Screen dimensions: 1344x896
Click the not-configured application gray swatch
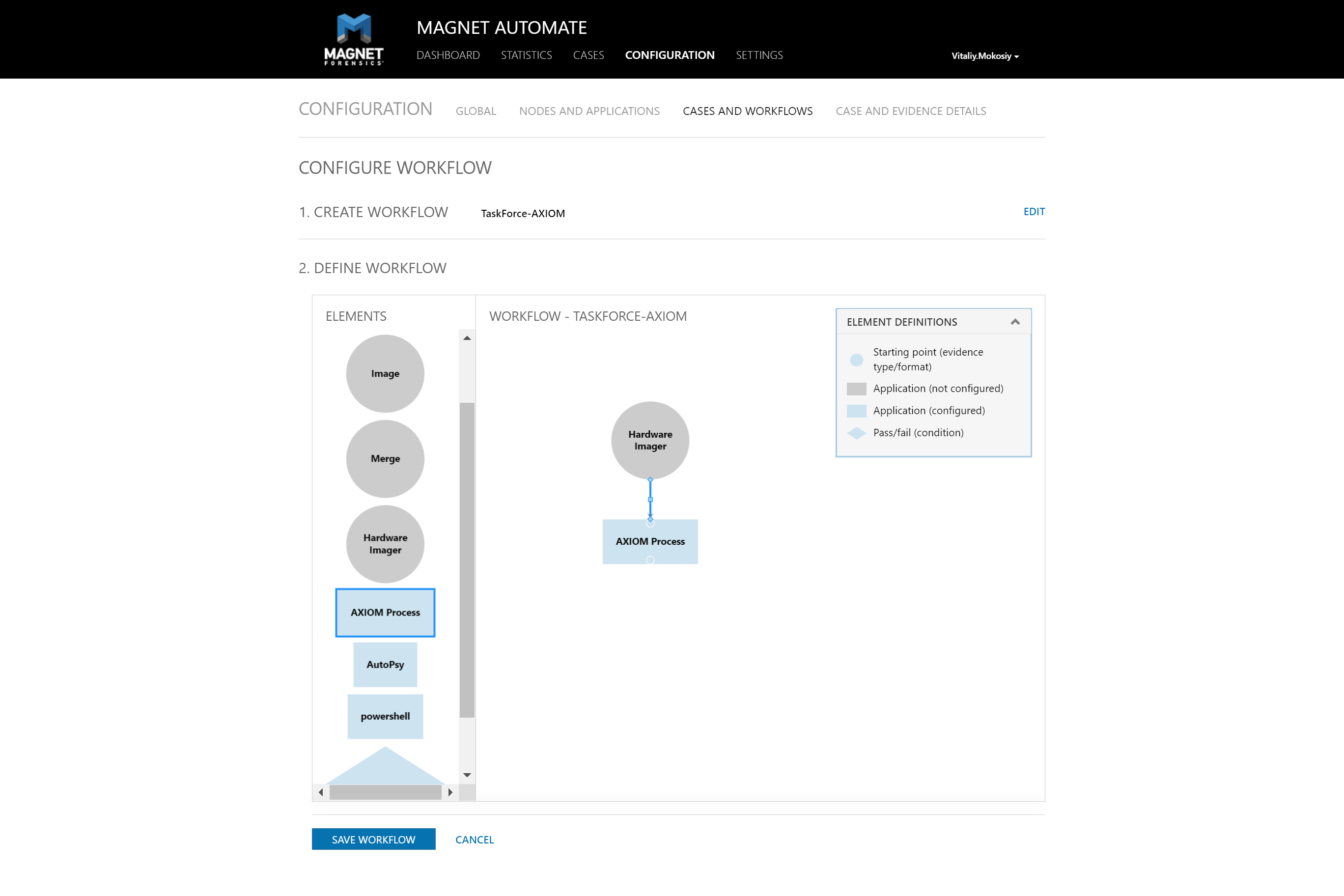click(857, 389)
